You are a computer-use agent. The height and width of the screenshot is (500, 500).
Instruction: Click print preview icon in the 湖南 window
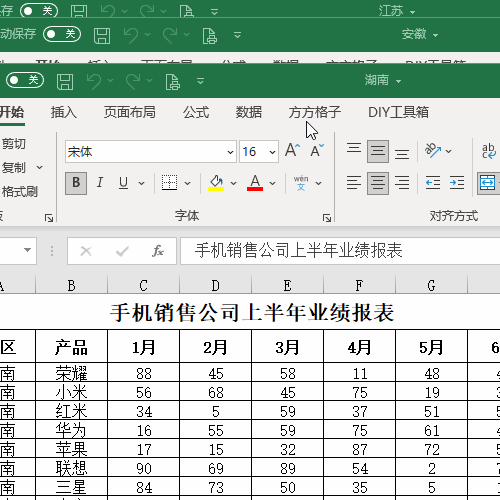click(x=173, y=81)
